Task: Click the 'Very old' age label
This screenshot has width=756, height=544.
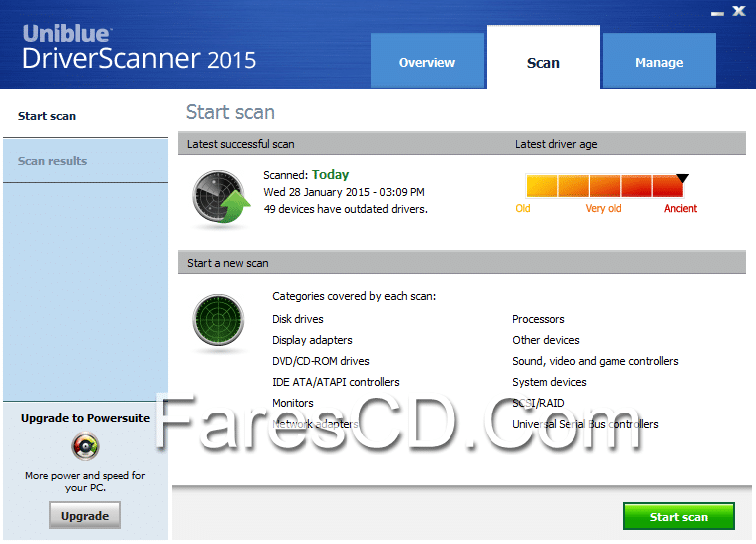Action: 603,208
